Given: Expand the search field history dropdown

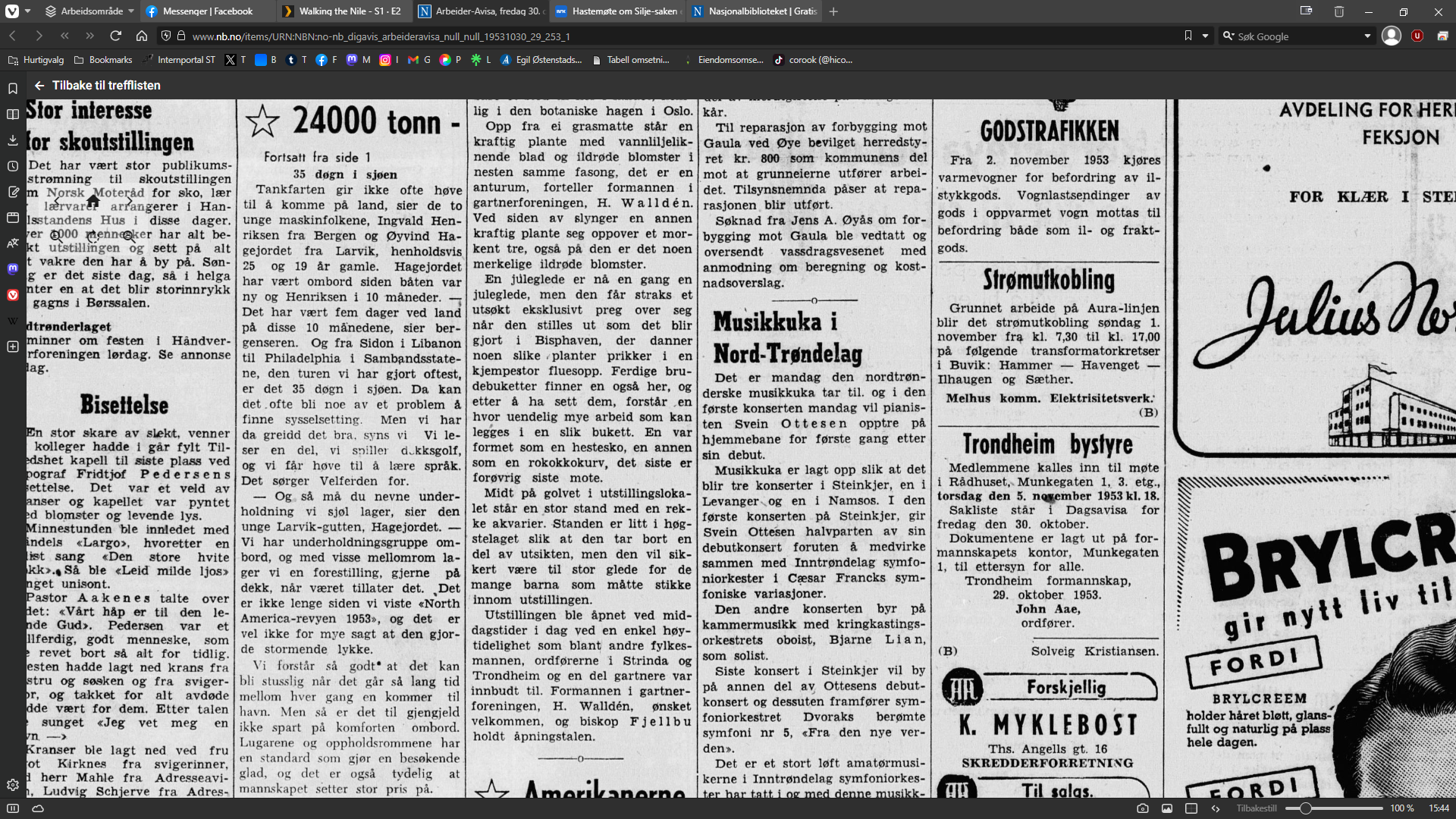Looking at the screenshot, I should click(1367, 36).
